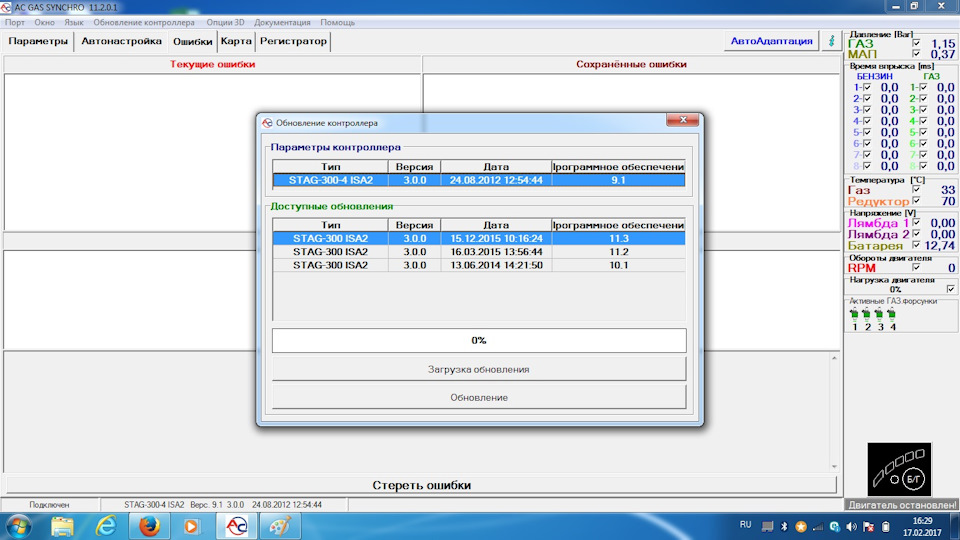Click the Загрузка обновления button

tap(479, 369)
